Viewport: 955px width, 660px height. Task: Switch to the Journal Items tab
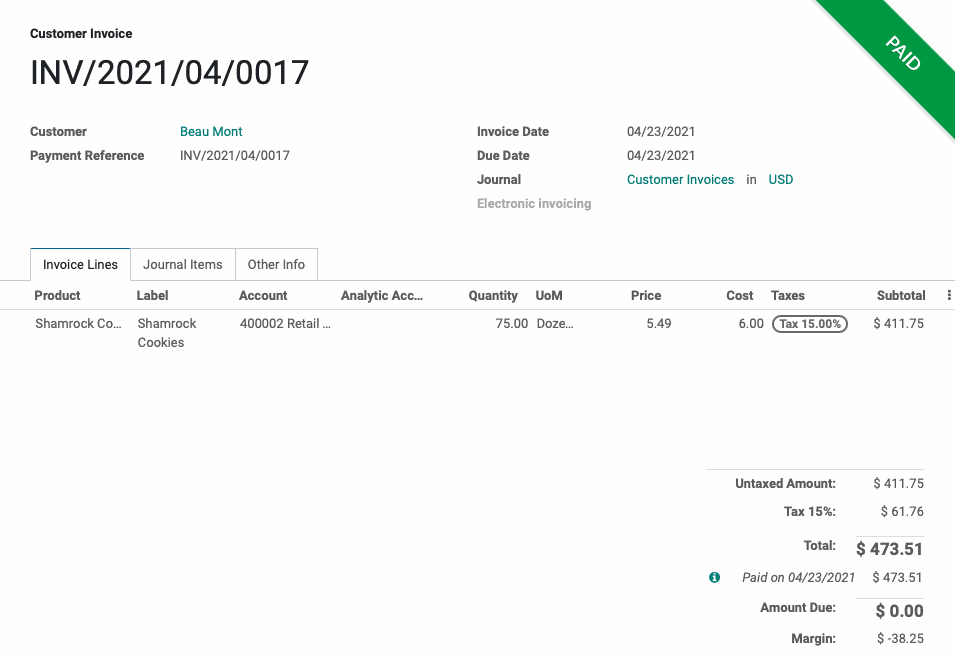[183, 264]
